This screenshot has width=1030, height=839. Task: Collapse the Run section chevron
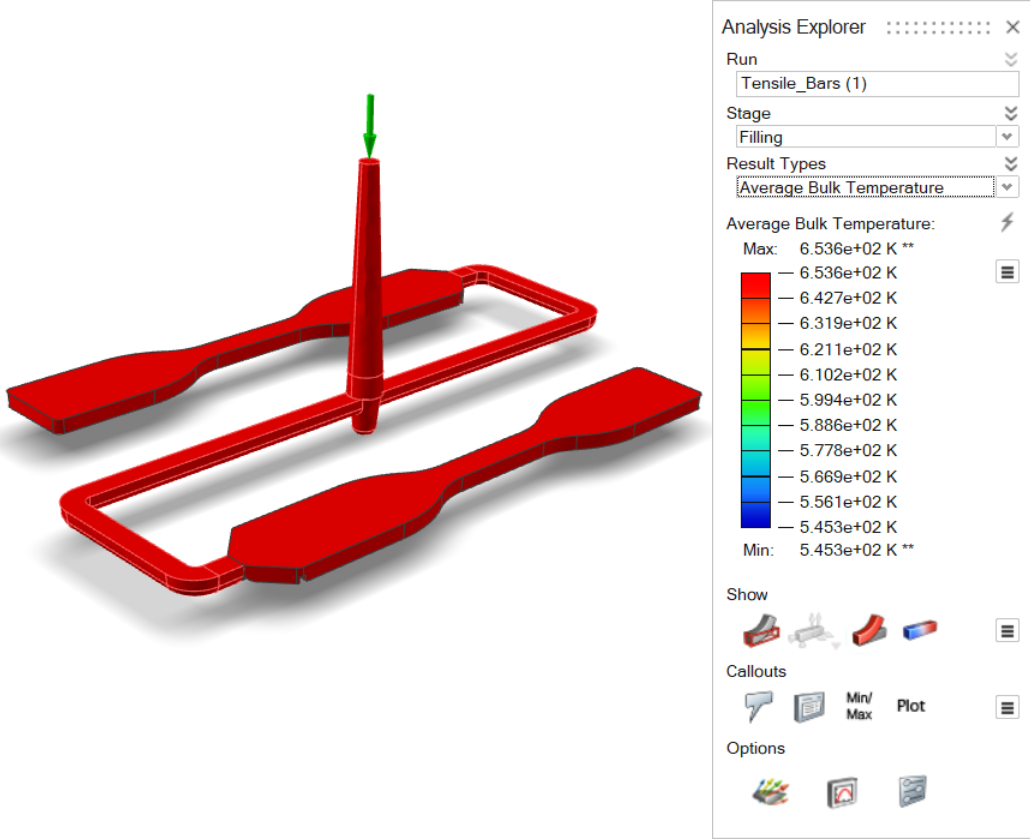(x=1011, y=59)
